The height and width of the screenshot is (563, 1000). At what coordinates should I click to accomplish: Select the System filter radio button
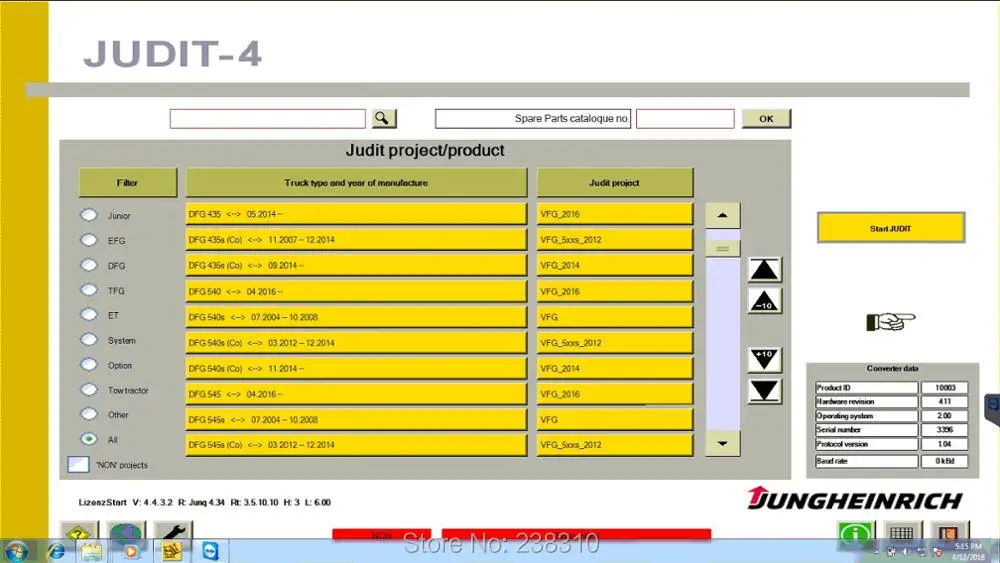pyautogui.click(x=89, y=339)
